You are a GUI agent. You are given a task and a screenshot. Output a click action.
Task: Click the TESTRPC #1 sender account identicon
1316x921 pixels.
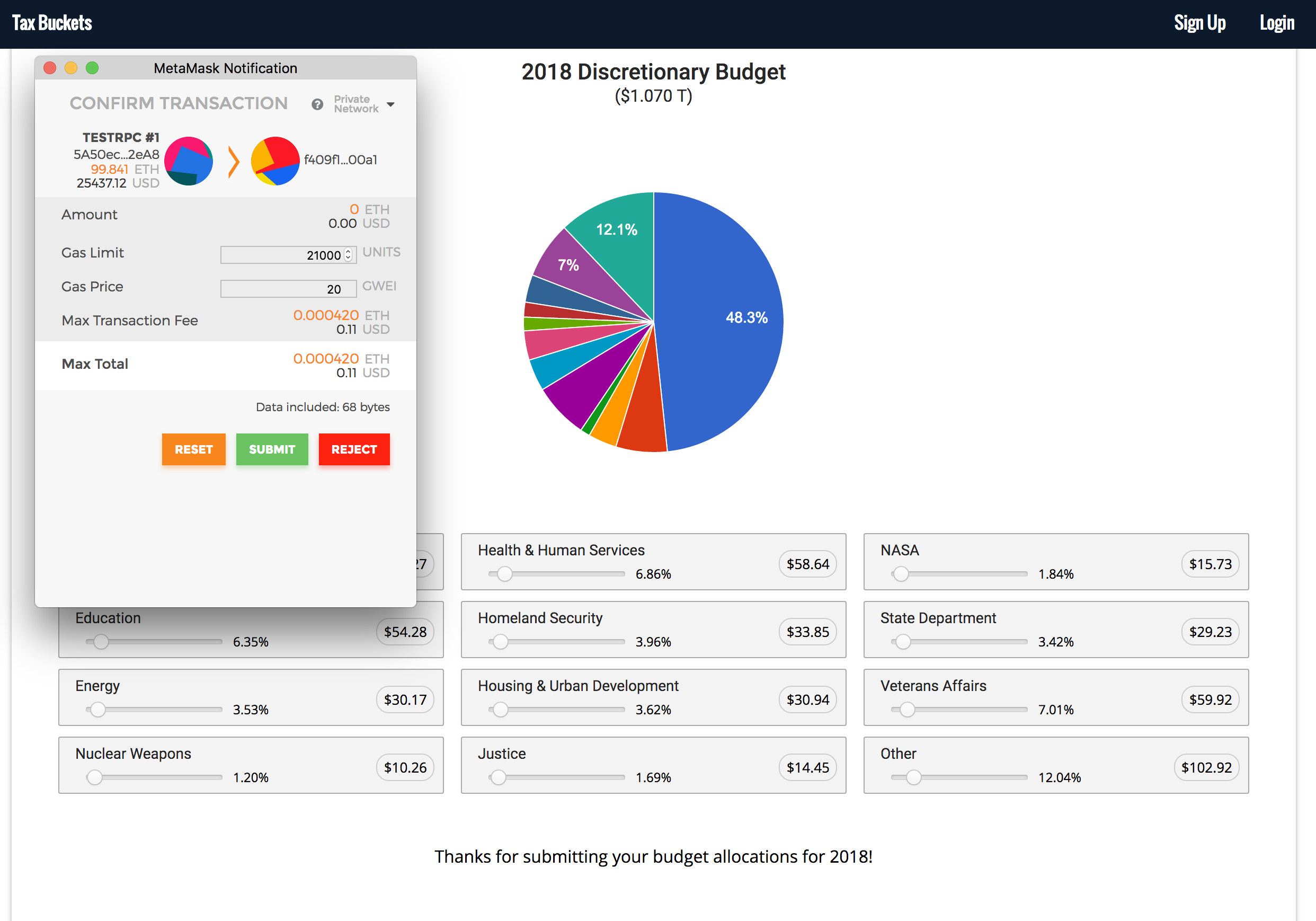(x=189, y=161)
